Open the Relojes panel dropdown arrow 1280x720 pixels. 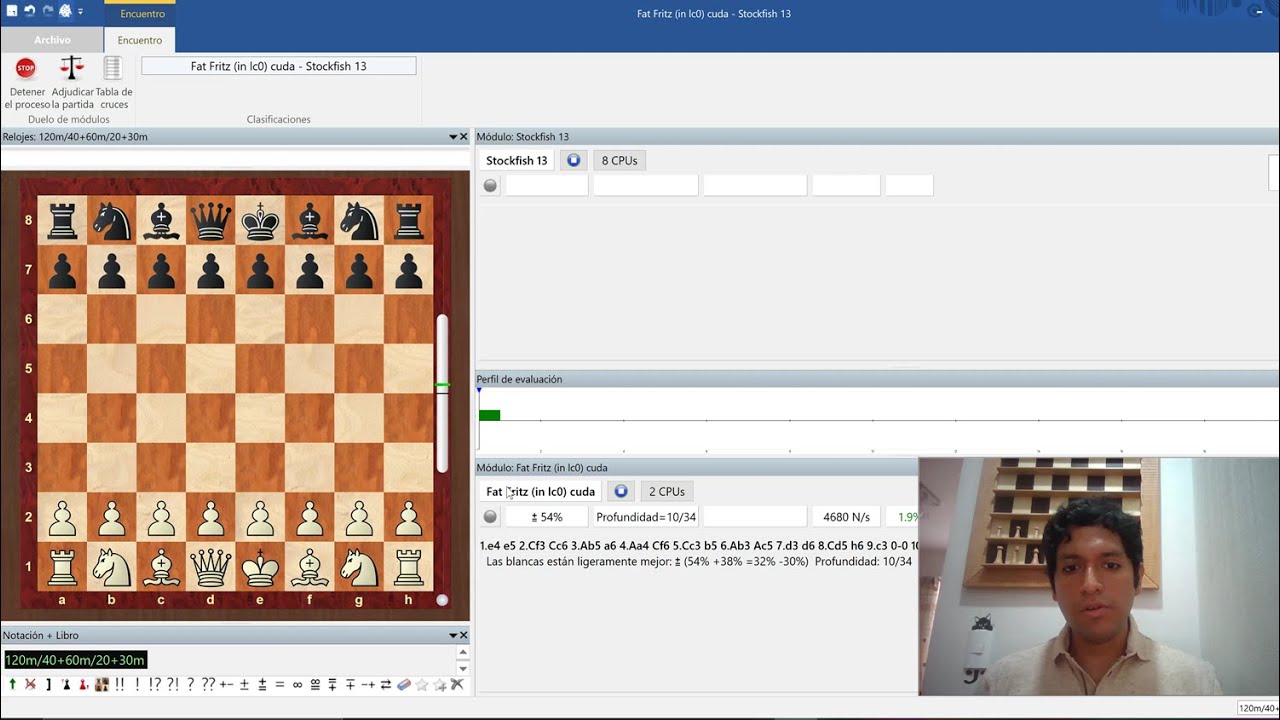click(x=453, y=137)
